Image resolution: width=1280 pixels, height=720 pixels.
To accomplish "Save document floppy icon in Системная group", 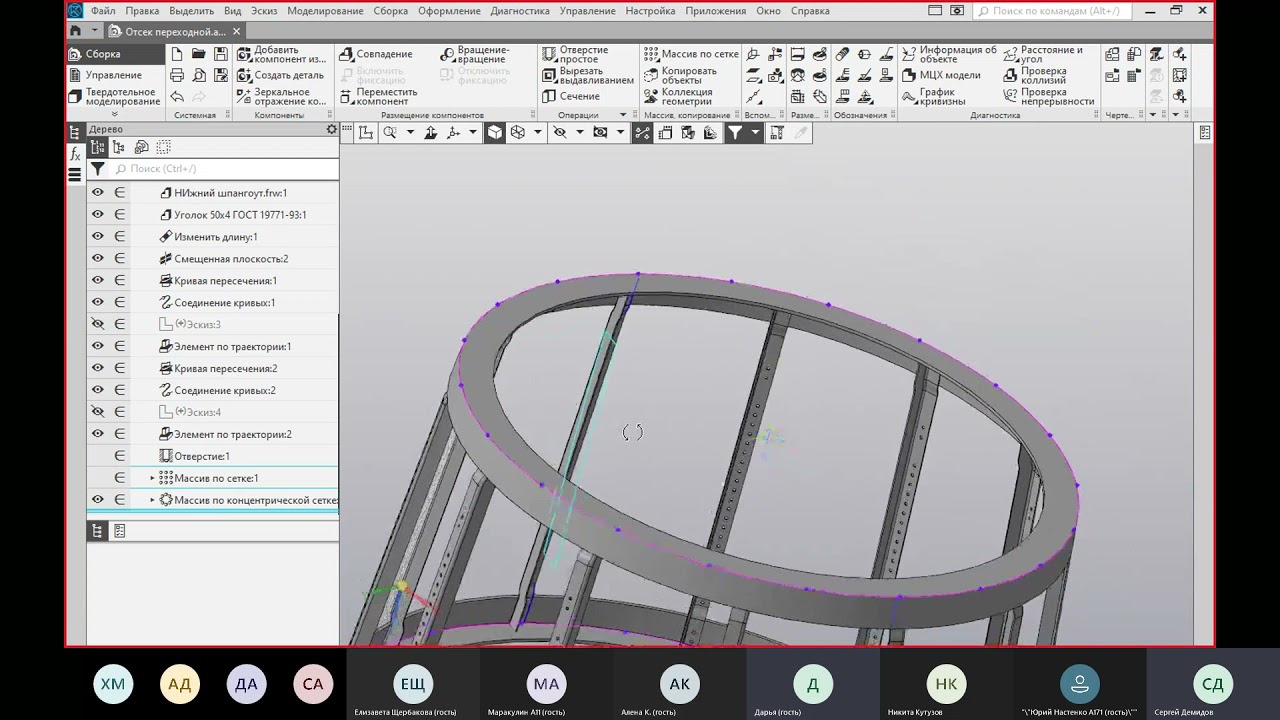I will click(221, 54).
